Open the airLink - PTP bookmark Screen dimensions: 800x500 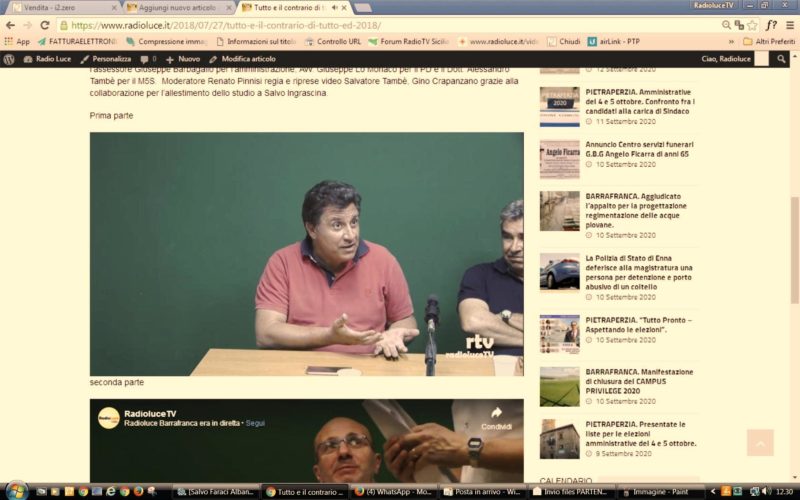[614, 41]
